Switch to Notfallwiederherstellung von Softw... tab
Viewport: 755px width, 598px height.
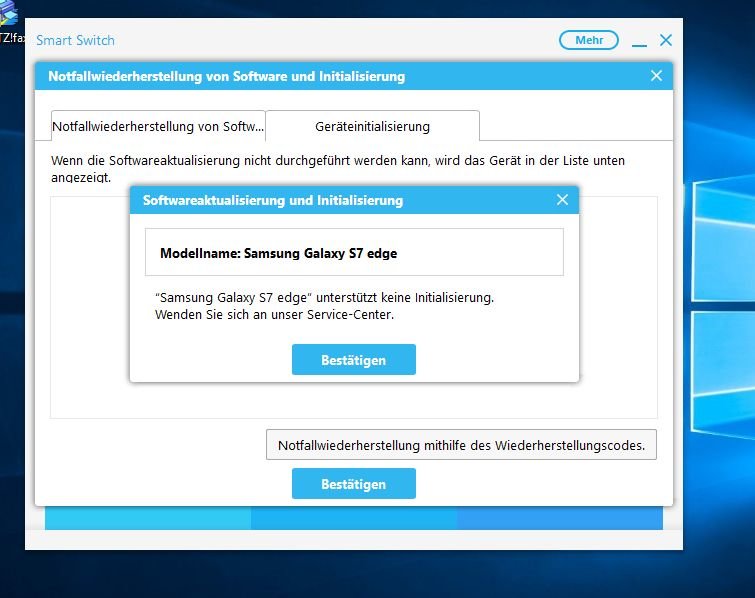pyautogui.click(x=158, y=126)
